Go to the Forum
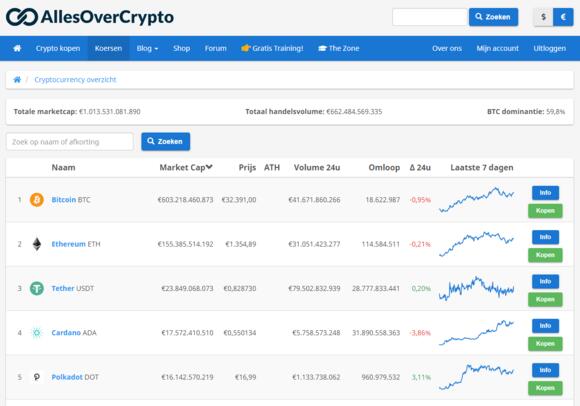The width and height of the screenshot is (580, 406). pos(215,48)
